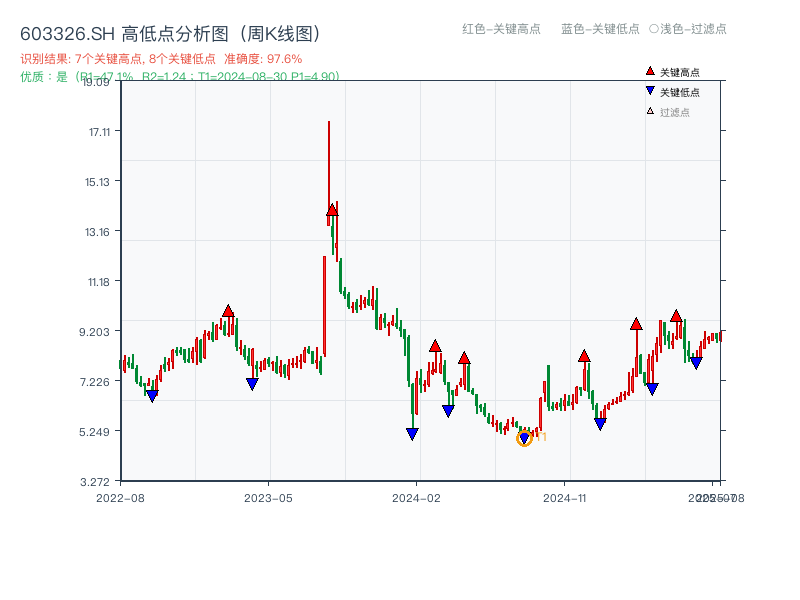Select the red peak marker at the 2023-08 spike
800x600 pixels.
point(332,210)
